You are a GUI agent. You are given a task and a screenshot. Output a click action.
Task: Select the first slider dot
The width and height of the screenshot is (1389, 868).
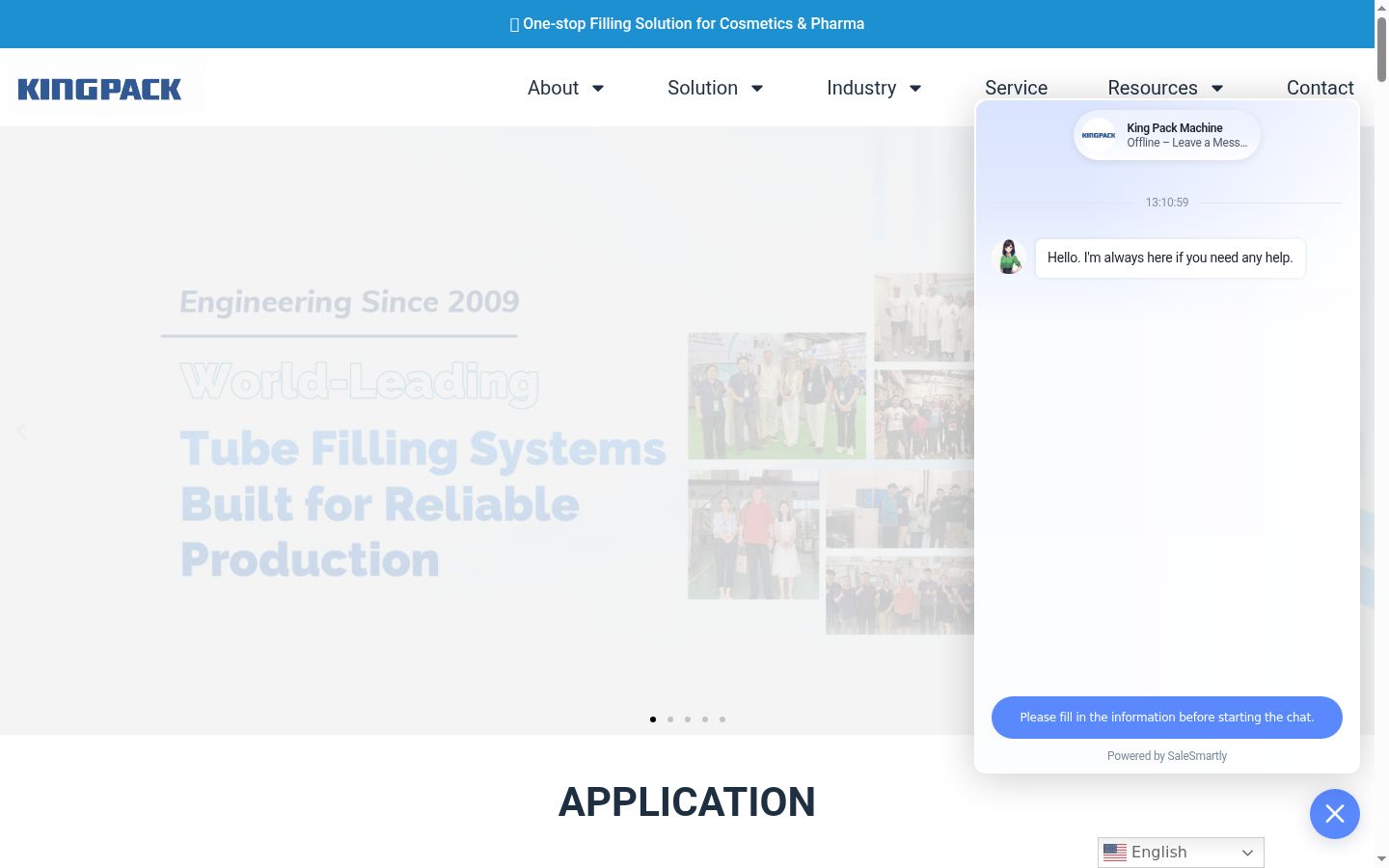point(653,719)
